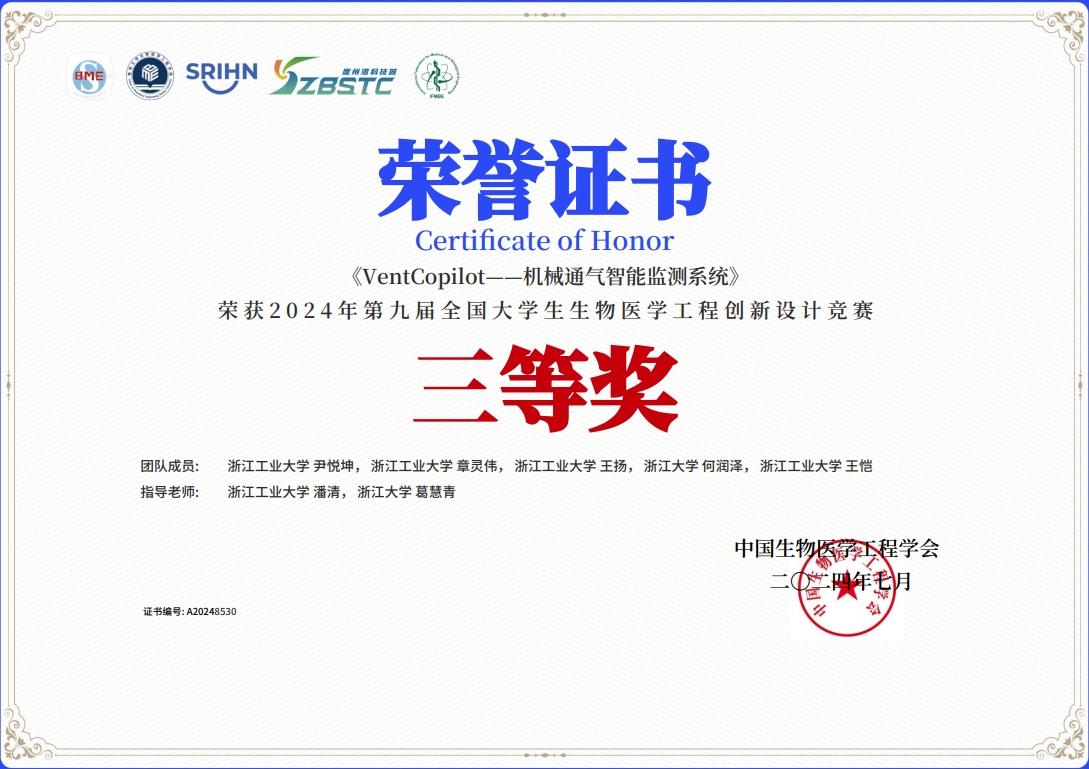Click the ZBSTC green and blue logo

(x=333, y=77)
